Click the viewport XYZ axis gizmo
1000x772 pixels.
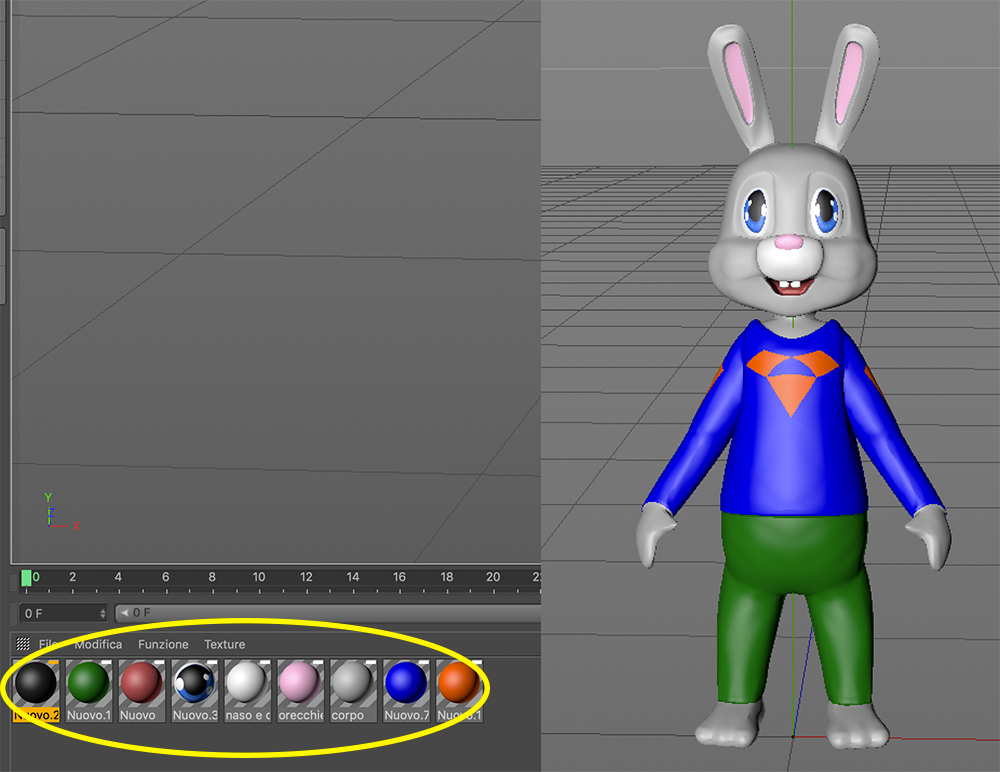(x=61, y=512)
